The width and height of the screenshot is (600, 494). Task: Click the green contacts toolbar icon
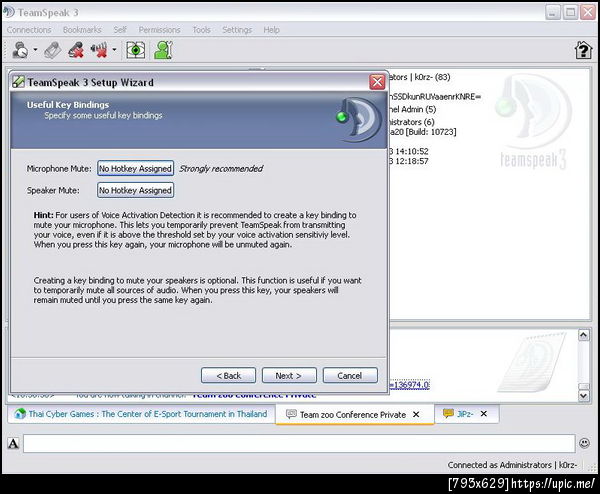(163, 50)
